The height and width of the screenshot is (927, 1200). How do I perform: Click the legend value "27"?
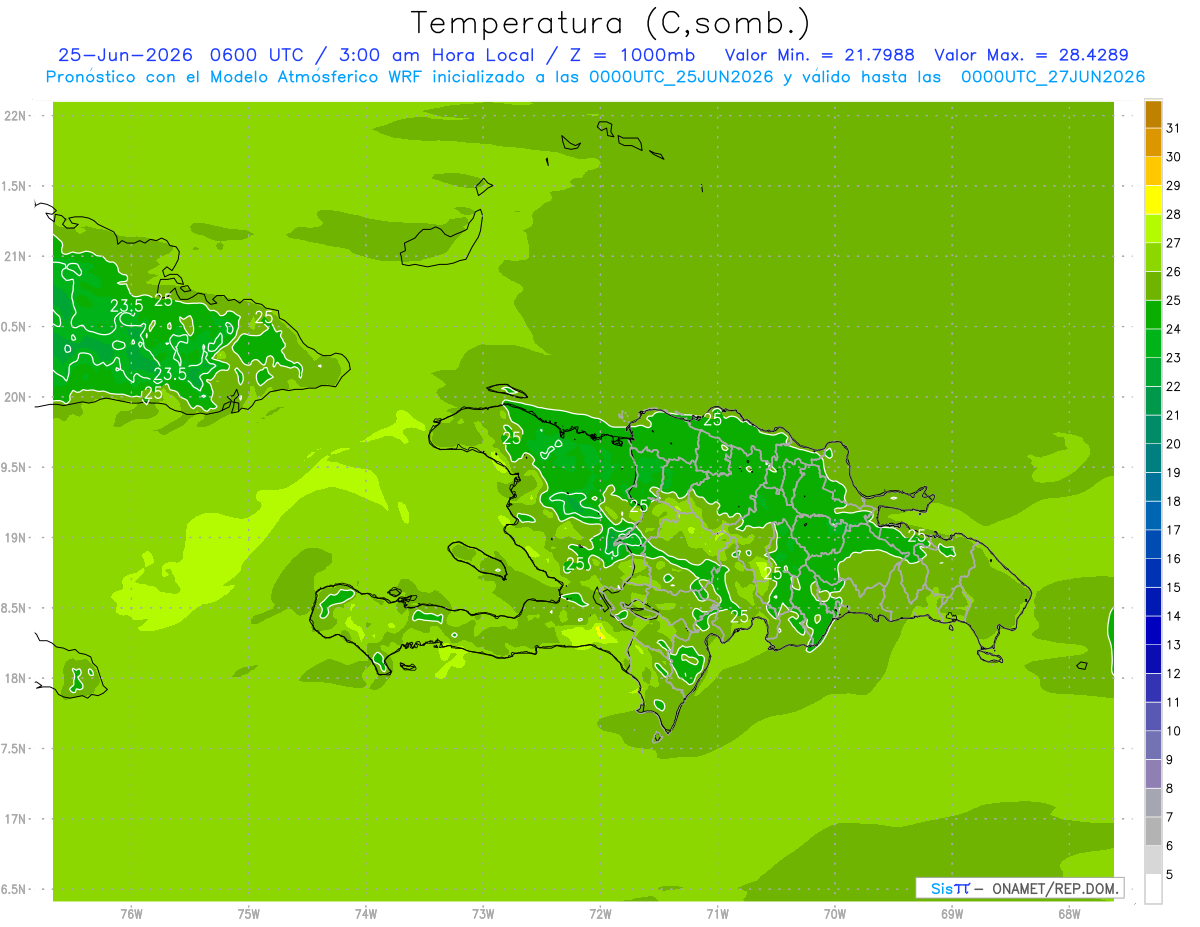point(1174,243)
